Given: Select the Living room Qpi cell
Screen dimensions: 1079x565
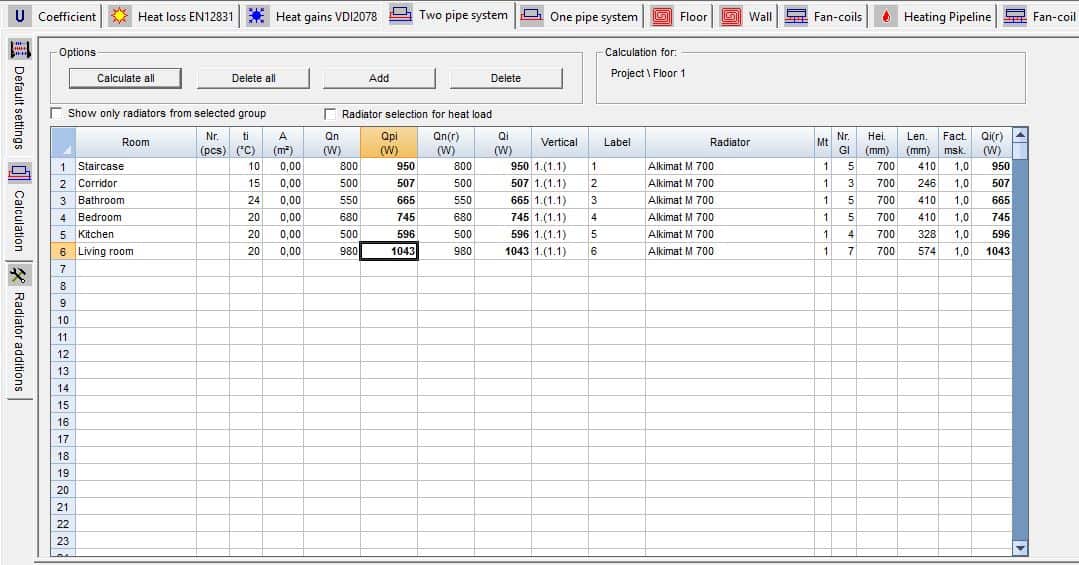Looking at the screenshot, I should point(388,252).
